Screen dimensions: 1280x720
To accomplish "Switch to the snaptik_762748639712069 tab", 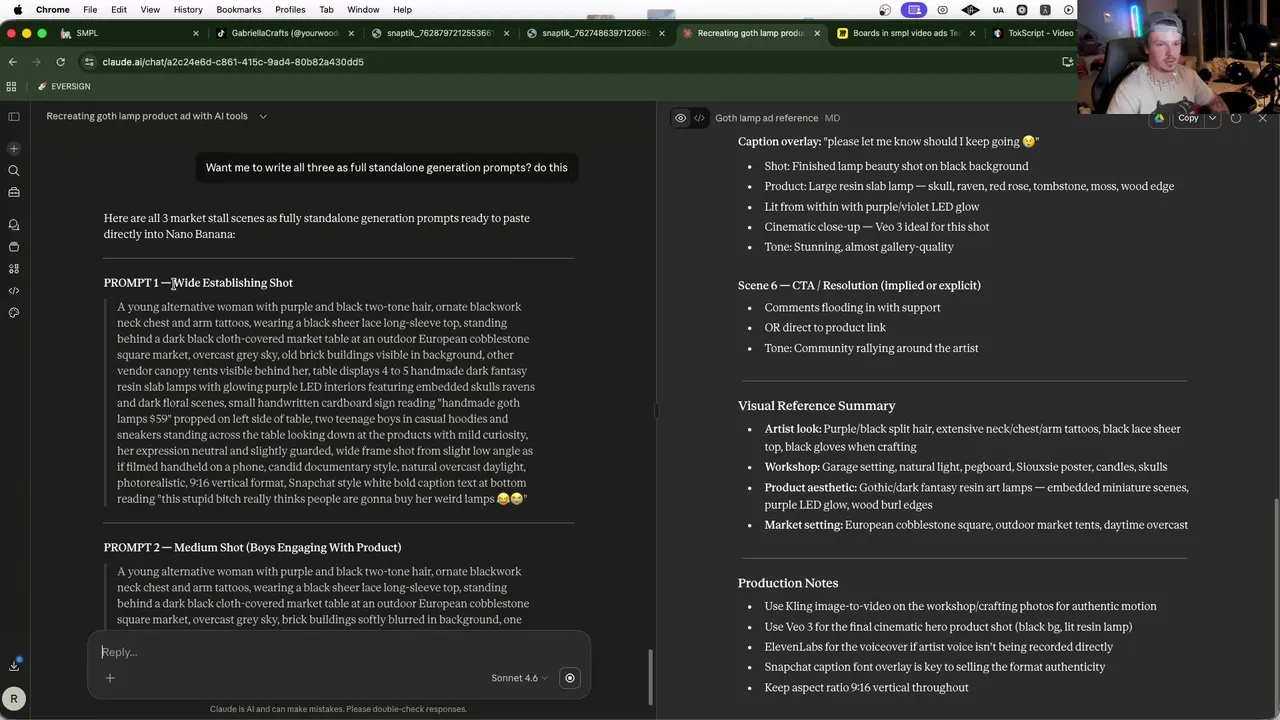I will click(597, 33).
